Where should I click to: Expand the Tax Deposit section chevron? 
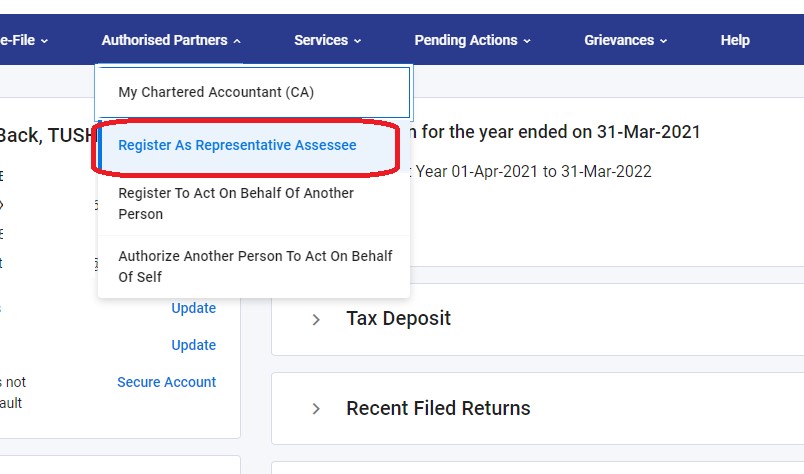[x=316, y=319]
